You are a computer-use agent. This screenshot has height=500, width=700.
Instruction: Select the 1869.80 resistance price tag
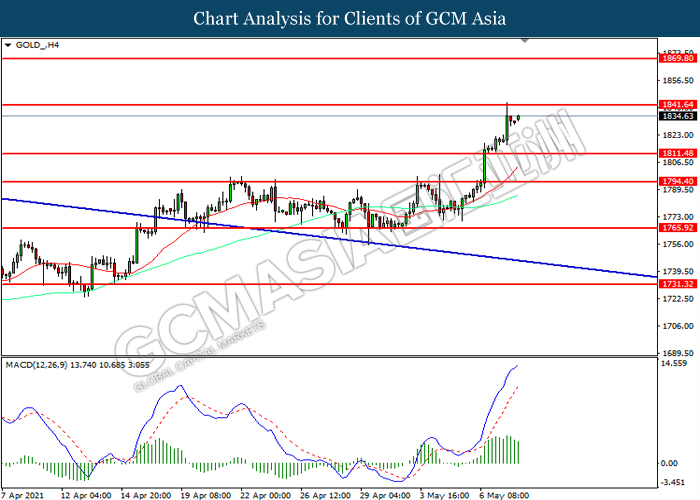pos(678,58)
